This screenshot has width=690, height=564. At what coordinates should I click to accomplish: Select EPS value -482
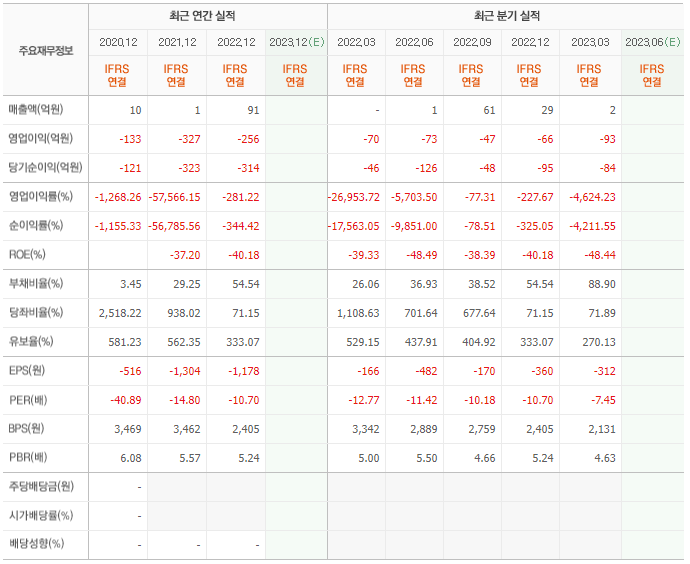426,371
